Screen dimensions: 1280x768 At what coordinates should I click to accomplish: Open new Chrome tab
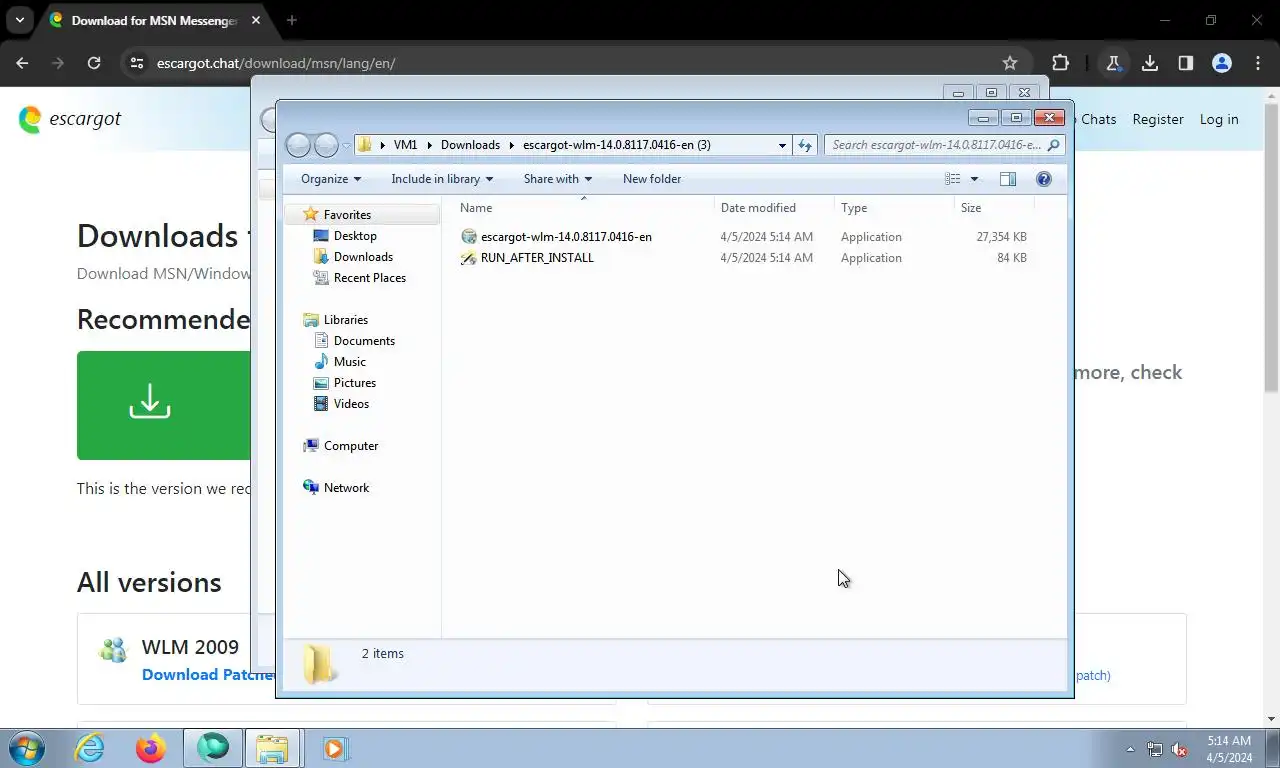(x=292, y=20)
